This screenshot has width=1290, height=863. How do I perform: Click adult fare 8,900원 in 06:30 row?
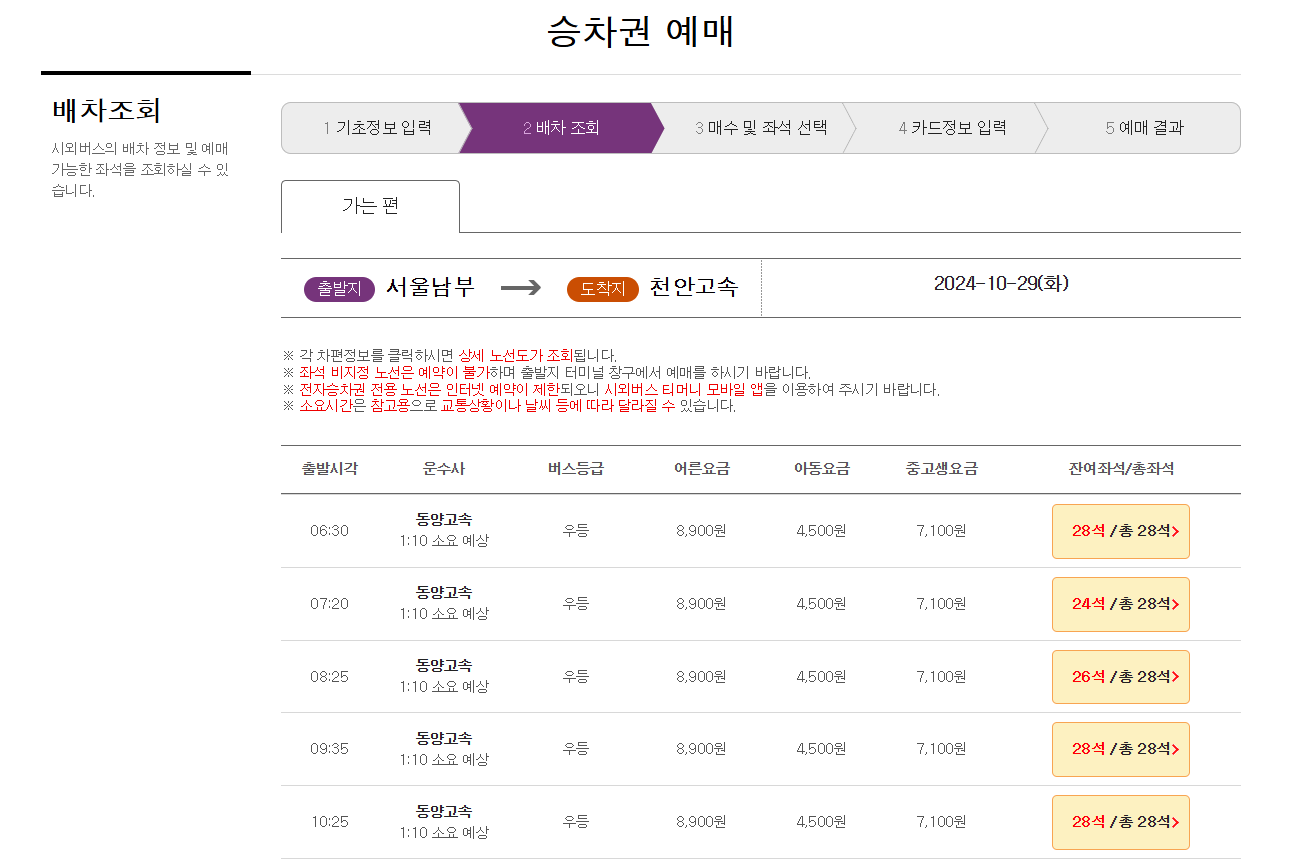click(x=701, y=531)
